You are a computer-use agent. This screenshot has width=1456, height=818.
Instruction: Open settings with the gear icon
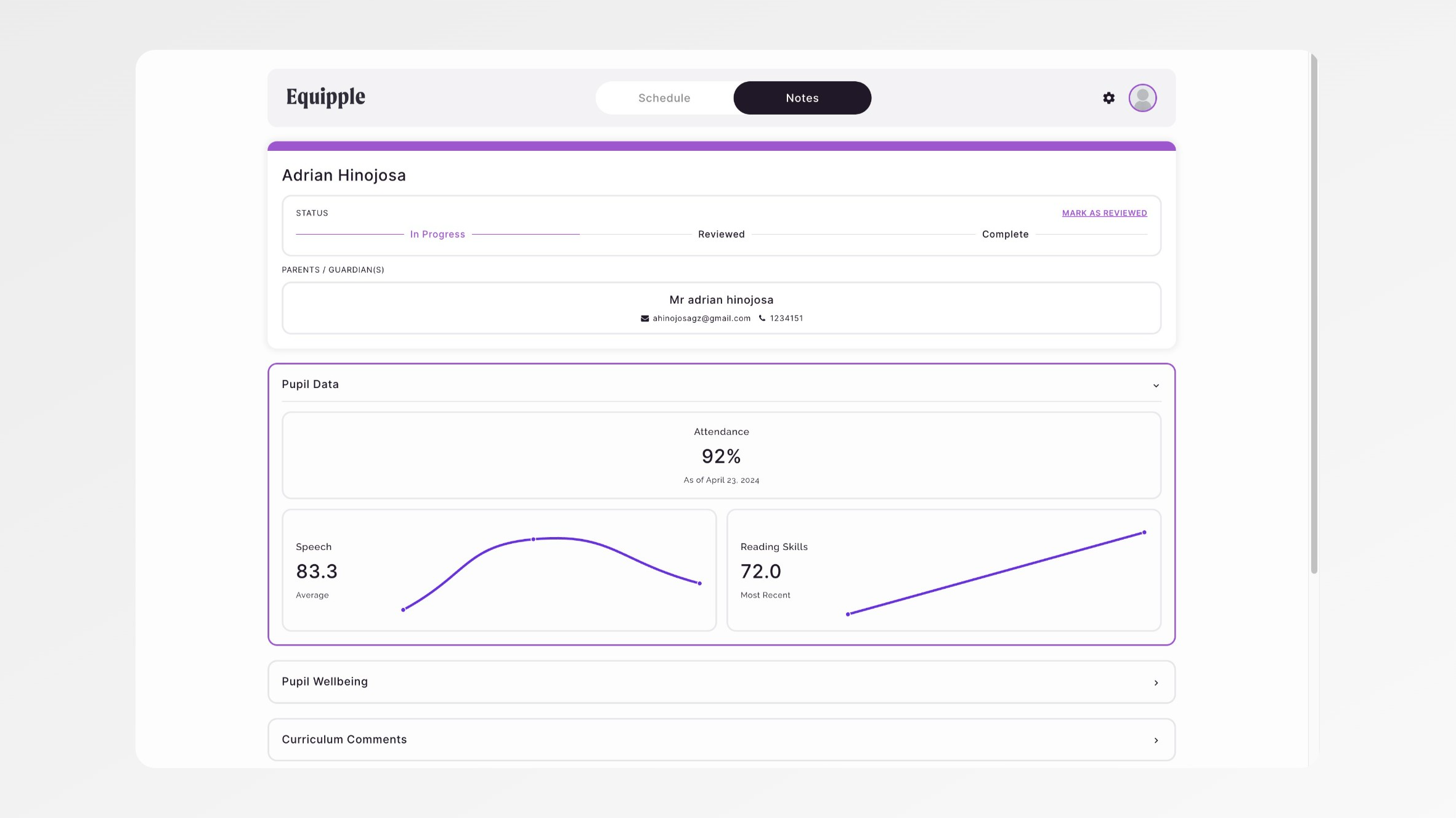[1108, 98]
